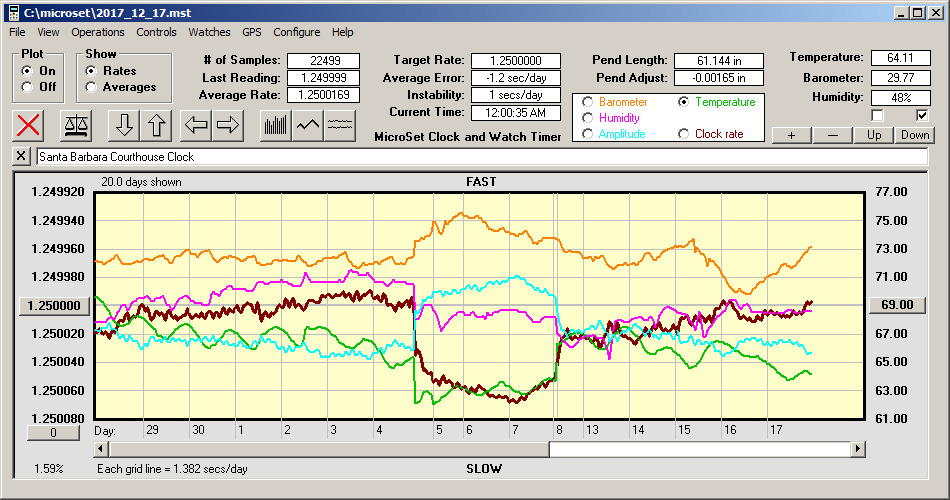
Task: Select the Barometer trace radio button
Action: 587,102
